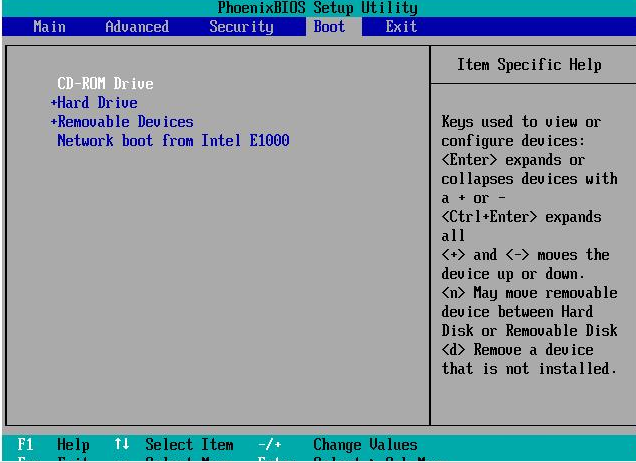Switch to the Advanced tab

click(137, 27)
